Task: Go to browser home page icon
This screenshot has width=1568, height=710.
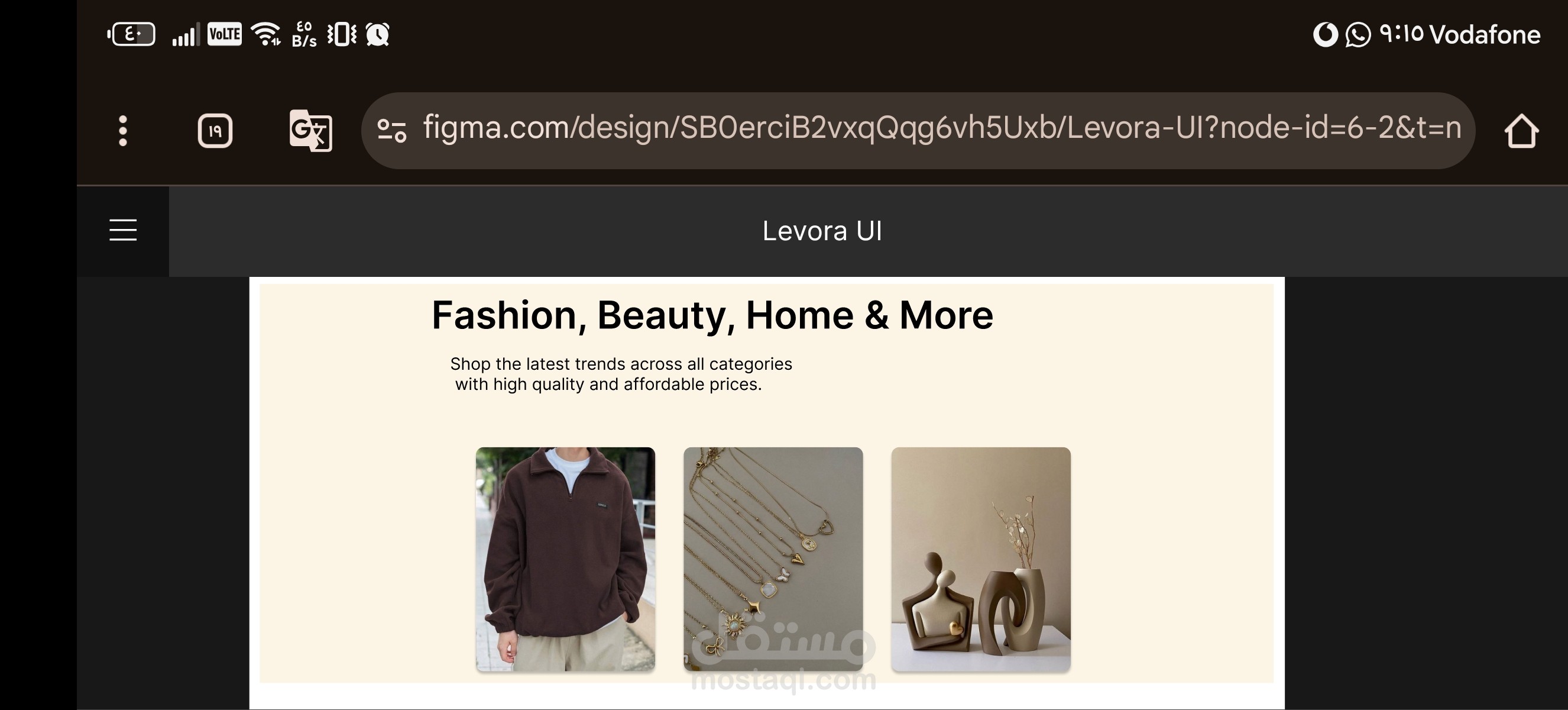Action: click(x=1521, y=131)
